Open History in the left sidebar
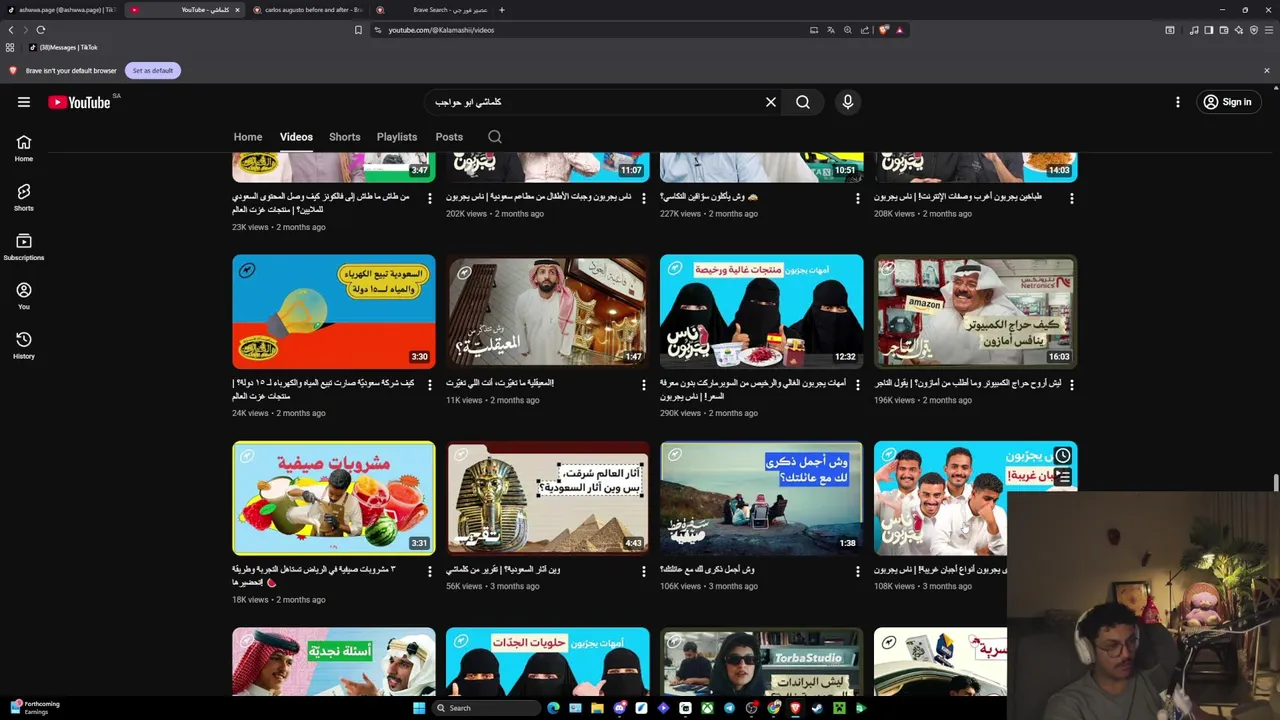Image resolution: width=1280 pixels, height=720 pixels. click(24, 345)
